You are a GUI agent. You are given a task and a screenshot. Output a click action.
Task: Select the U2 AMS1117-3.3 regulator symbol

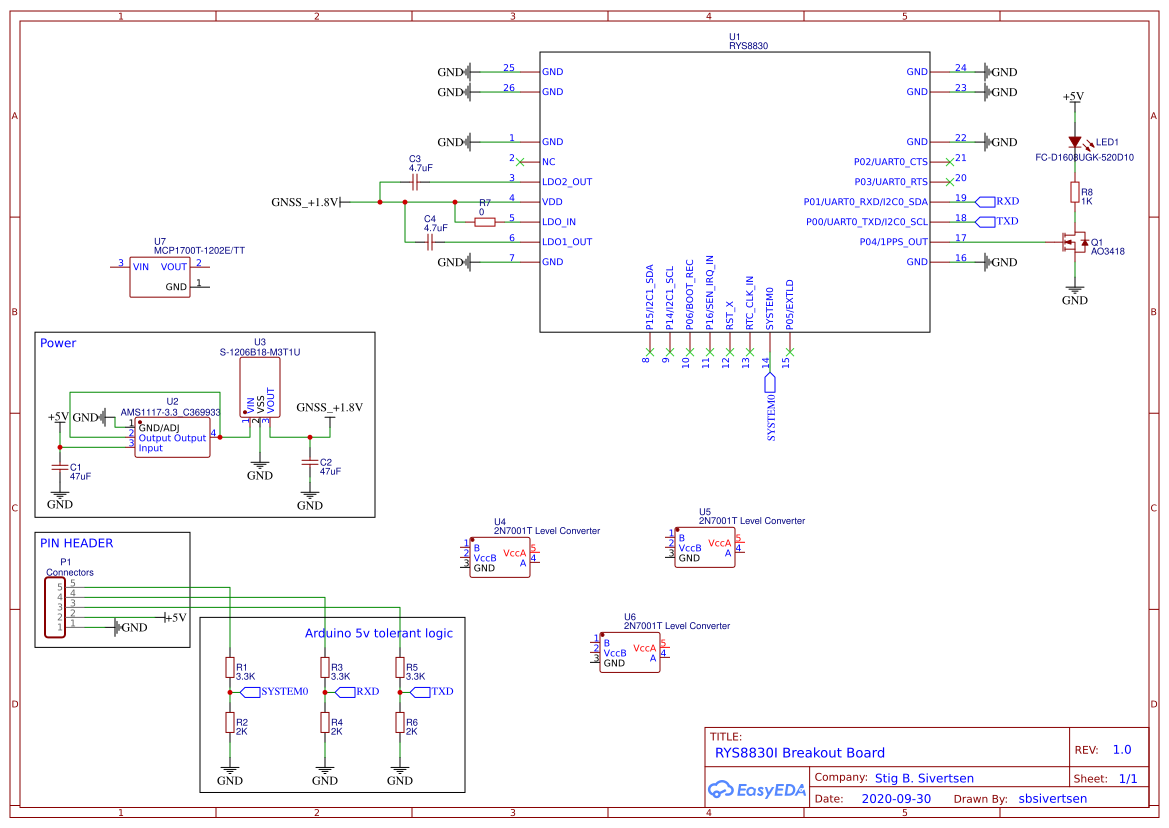[x=170, y=435]
